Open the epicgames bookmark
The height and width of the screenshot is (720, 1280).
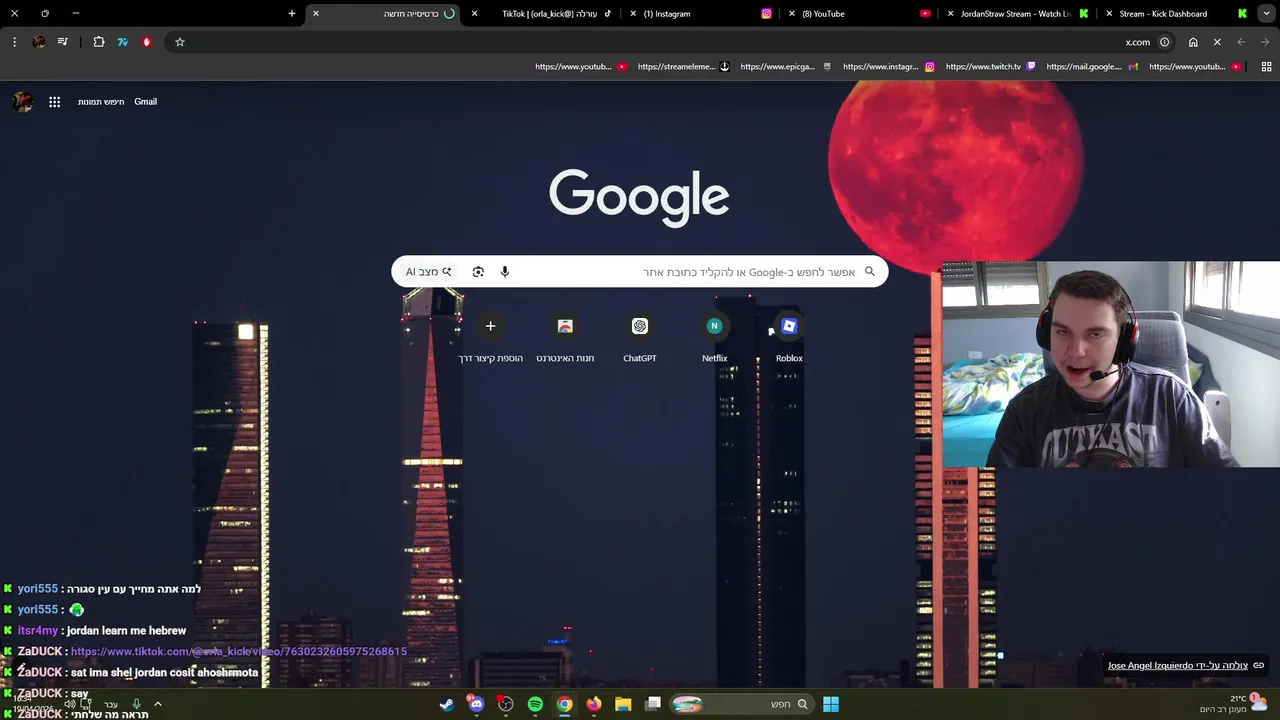pyautogui.click(x=786, y=67)
